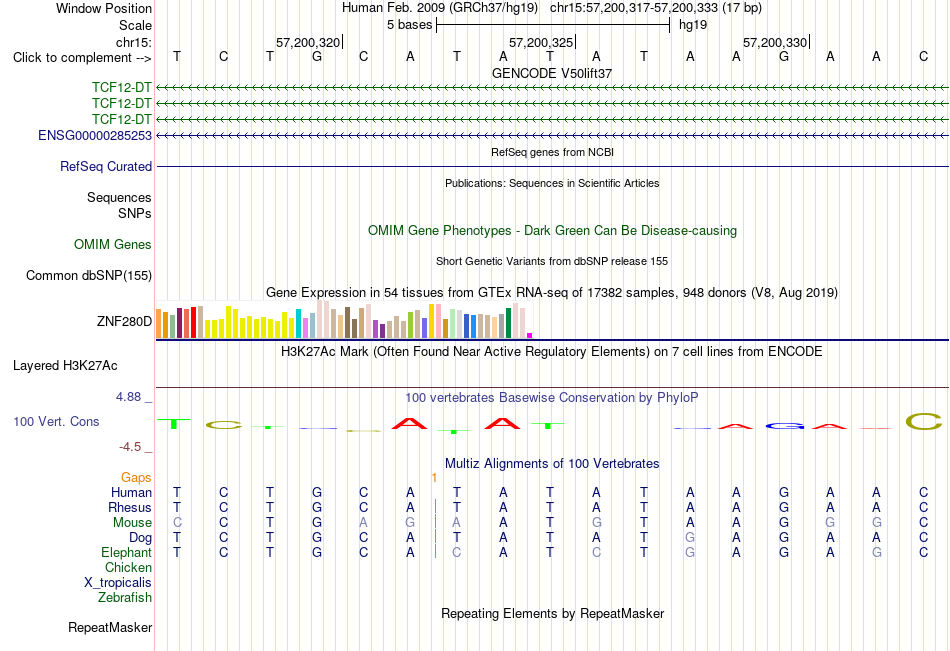Screen dimensions: 950x651
Task: Select the OMIM Genes track label
Action: click(x=113, y=244)
